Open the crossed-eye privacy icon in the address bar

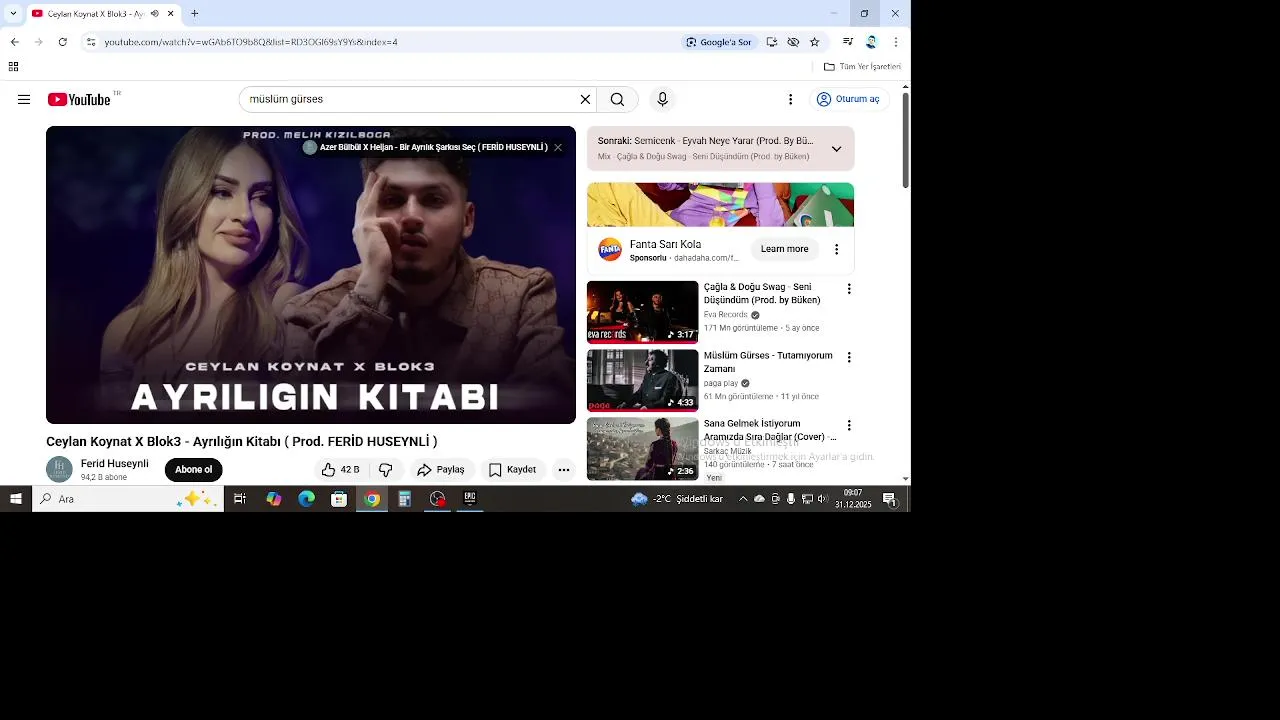tap(793, 42)
